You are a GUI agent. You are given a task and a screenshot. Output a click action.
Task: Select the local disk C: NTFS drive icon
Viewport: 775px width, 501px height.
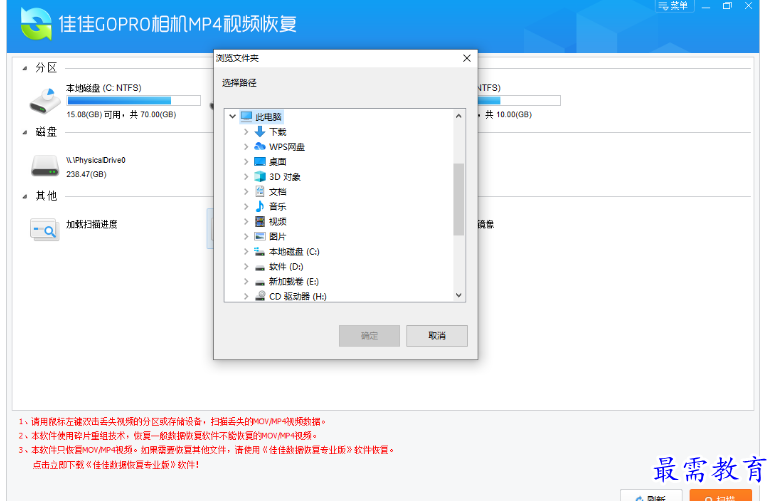point(45,101)
